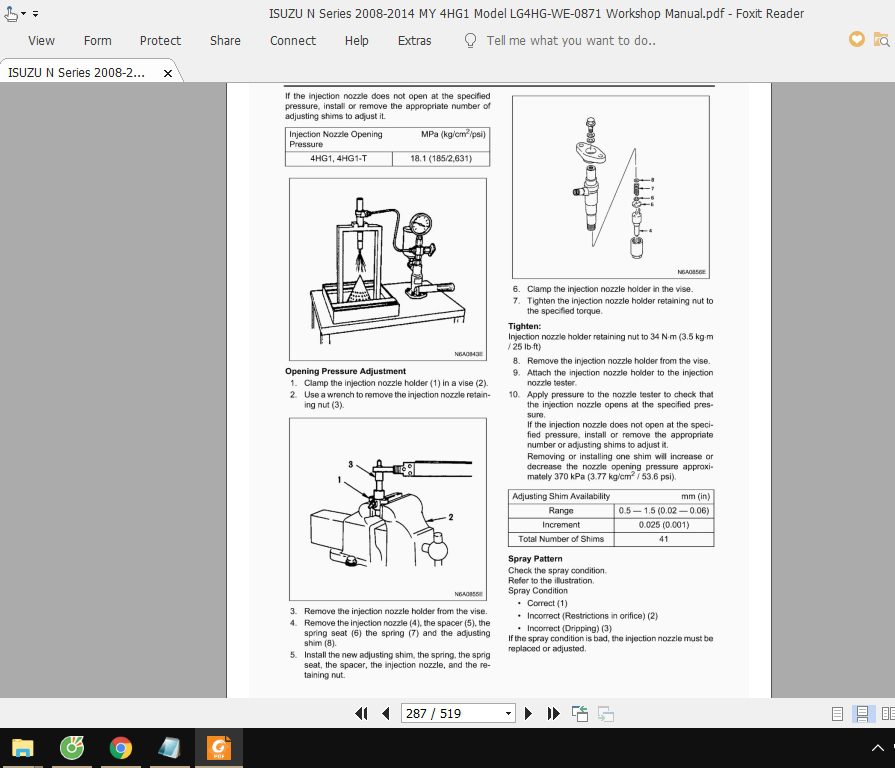Open the Extras ribbon tab

[x=414, y=41]
